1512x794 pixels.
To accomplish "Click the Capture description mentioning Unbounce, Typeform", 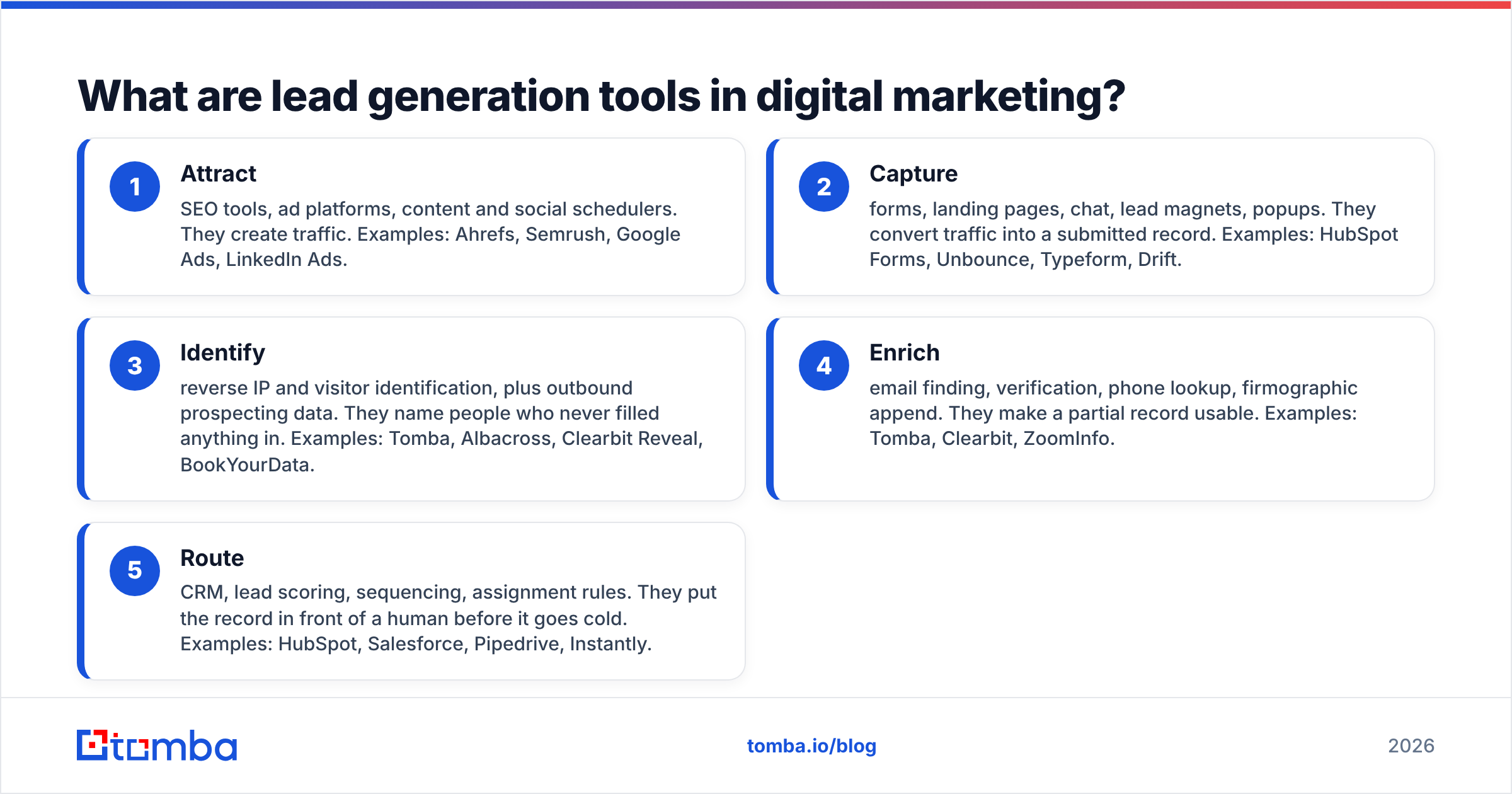I will (1133, 234).
